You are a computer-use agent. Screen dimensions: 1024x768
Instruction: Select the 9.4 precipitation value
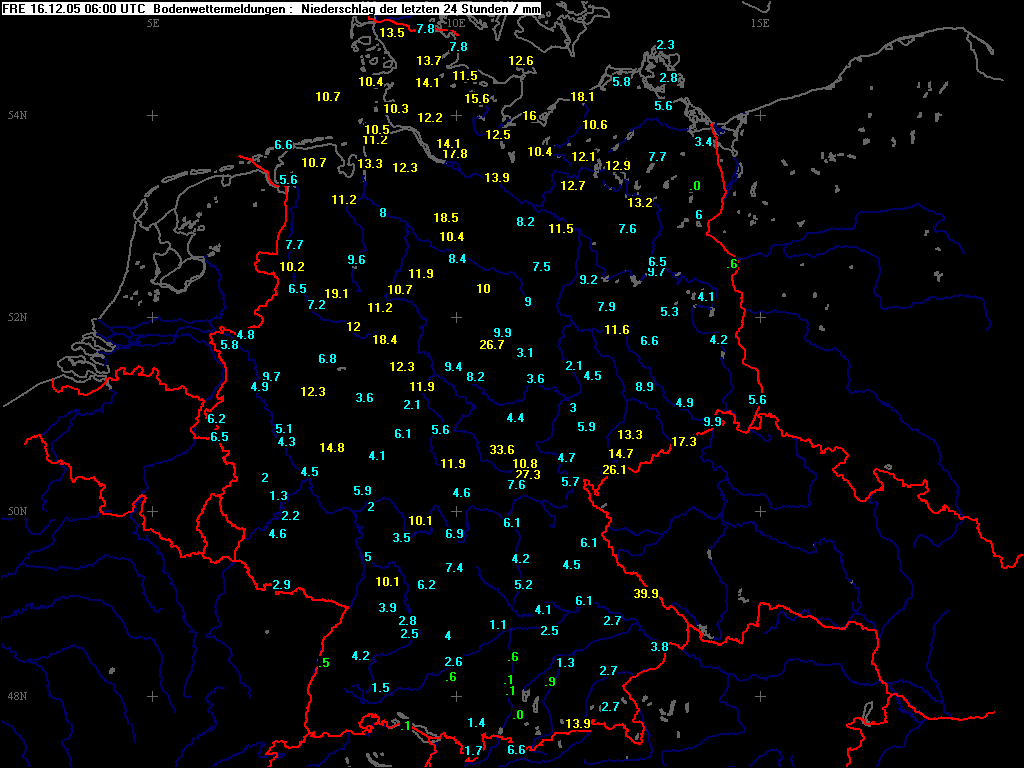pyautogui.click(x=453, y=366)
